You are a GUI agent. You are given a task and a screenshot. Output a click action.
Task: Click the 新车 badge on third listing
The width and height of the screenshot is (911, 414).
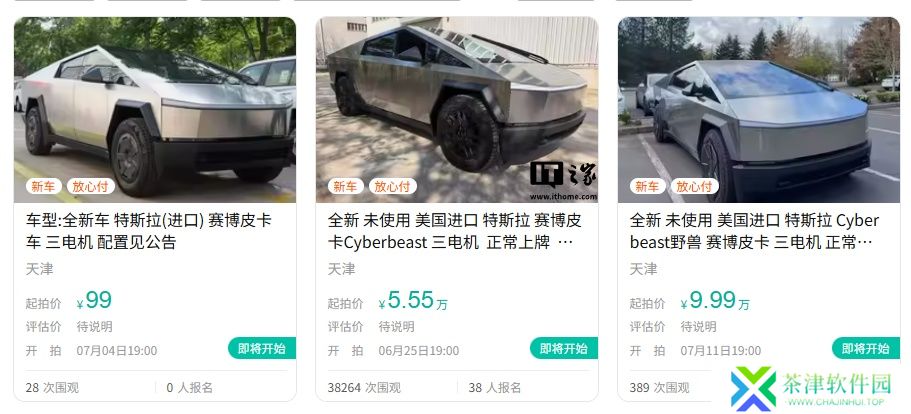[648, 186]
